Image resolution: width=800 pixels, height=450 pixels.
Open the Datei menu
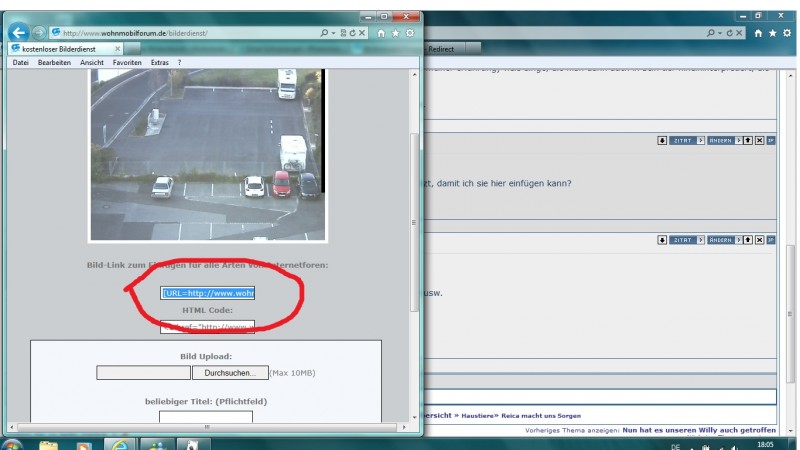pyautogui.click(x=20, y=62)
